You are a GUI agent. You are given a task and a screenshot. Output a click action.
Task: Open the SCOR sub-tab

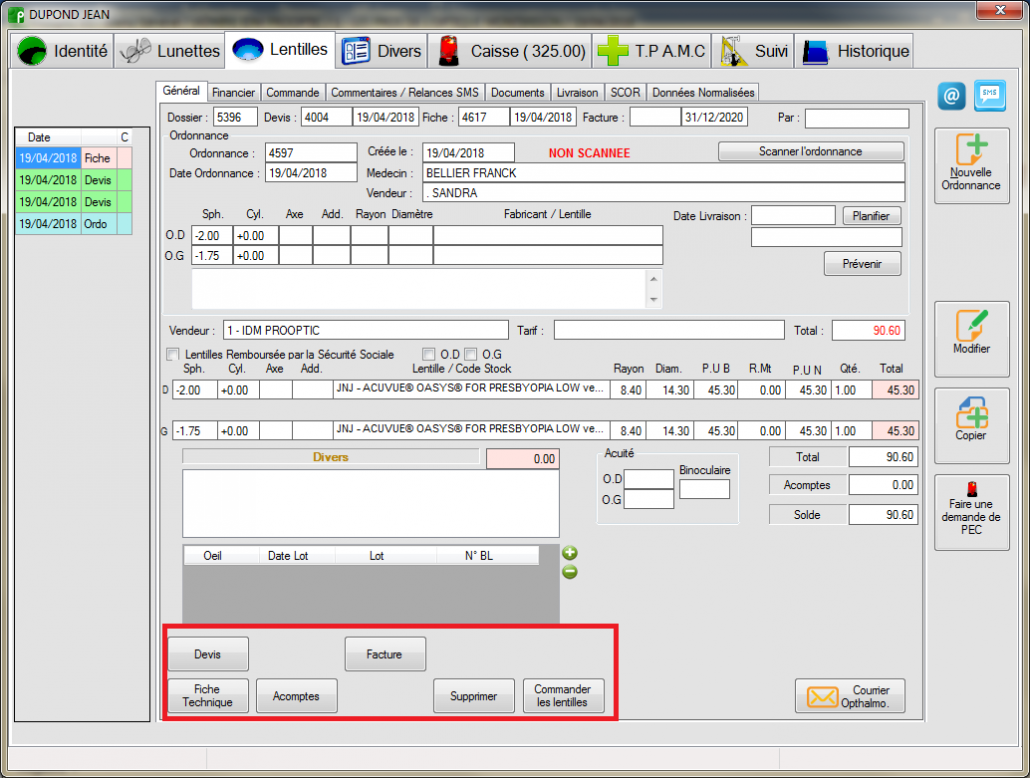(x=625, y=93)
